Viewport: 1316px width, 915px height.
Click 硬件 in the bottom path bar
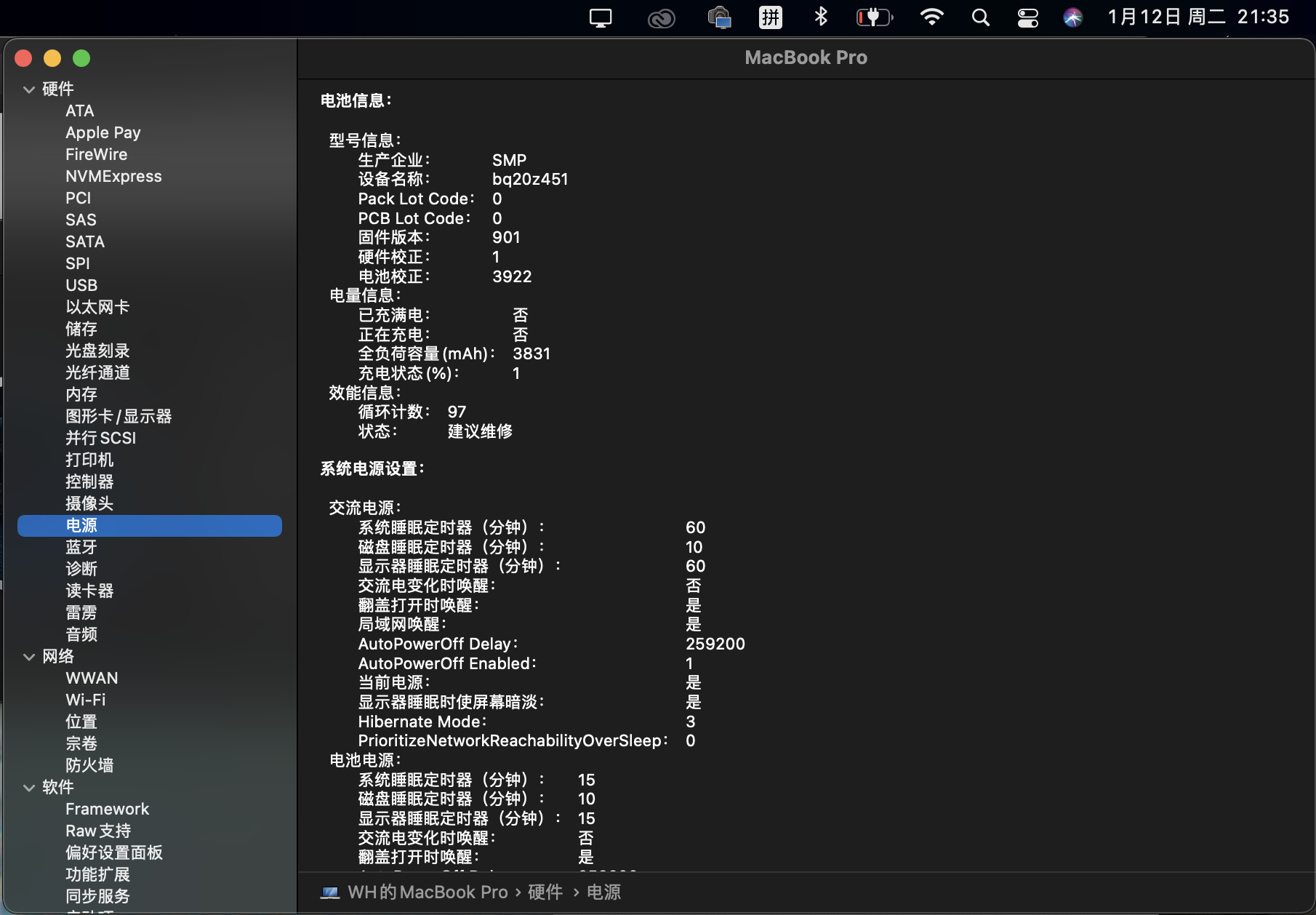point(545,892)
